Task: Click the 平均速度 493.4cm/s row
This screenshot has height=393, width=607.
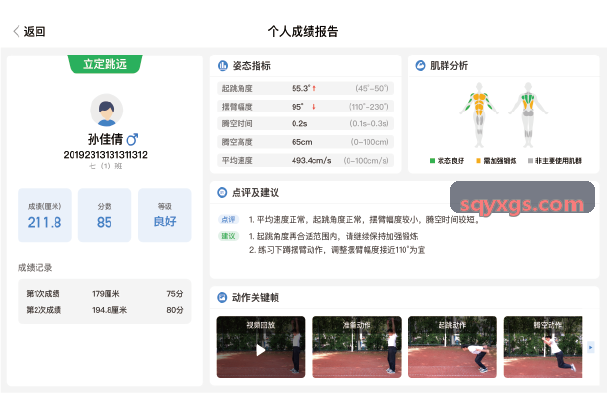Action: (x=305, y=160)
